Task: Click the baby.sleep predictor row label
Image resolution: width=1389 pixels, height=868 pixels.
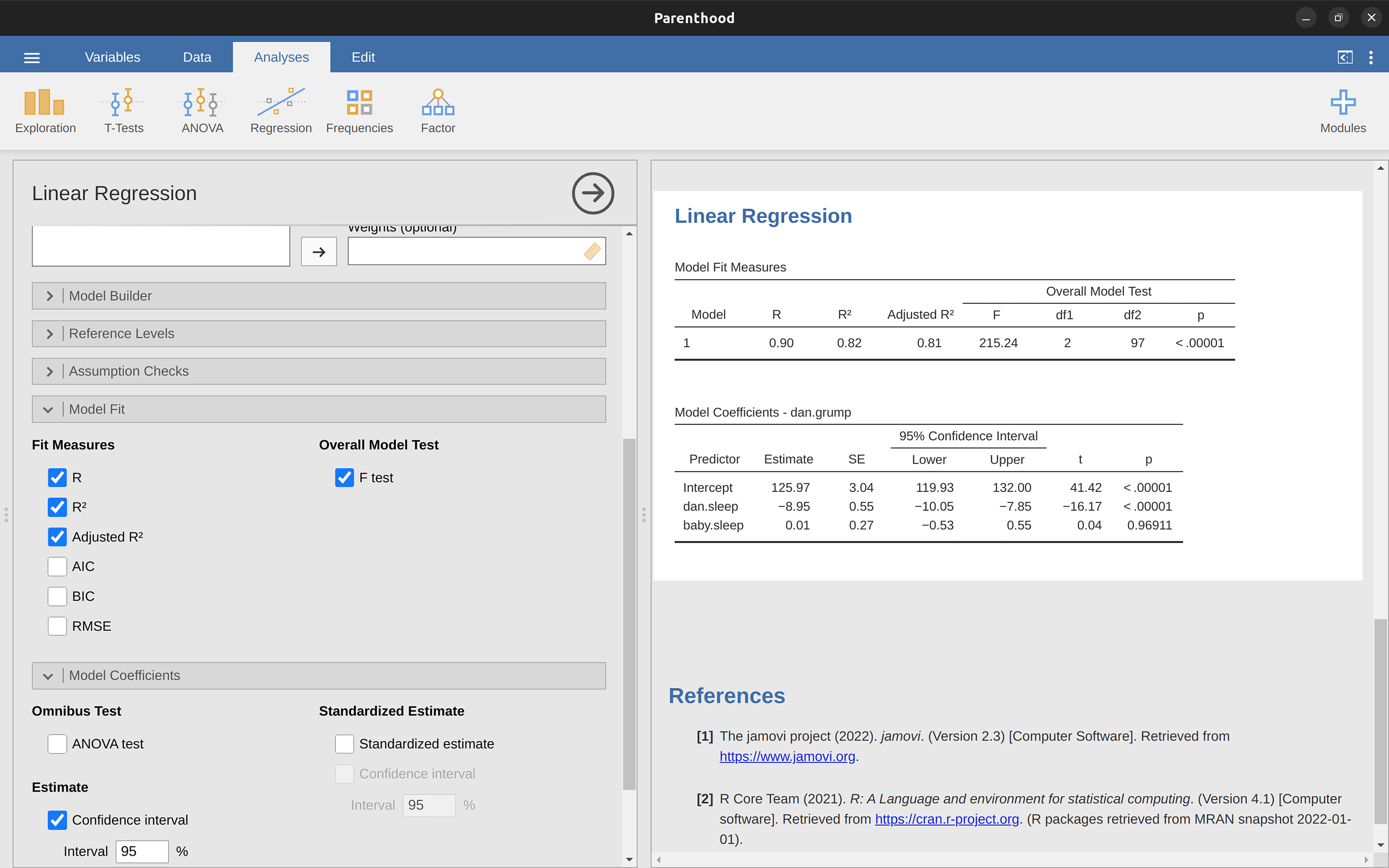Action: pos(713,525)
